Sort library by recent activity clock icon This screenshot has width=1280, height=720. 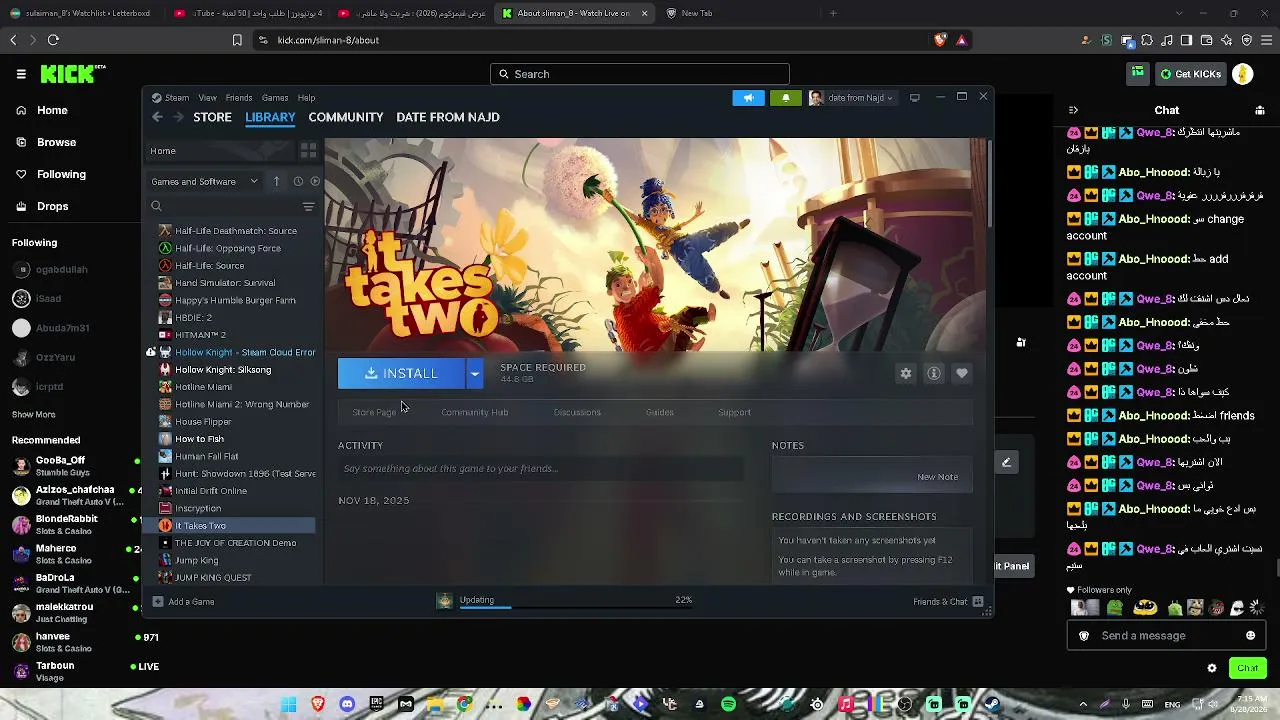pyautogui.click(x=298, y=181)
